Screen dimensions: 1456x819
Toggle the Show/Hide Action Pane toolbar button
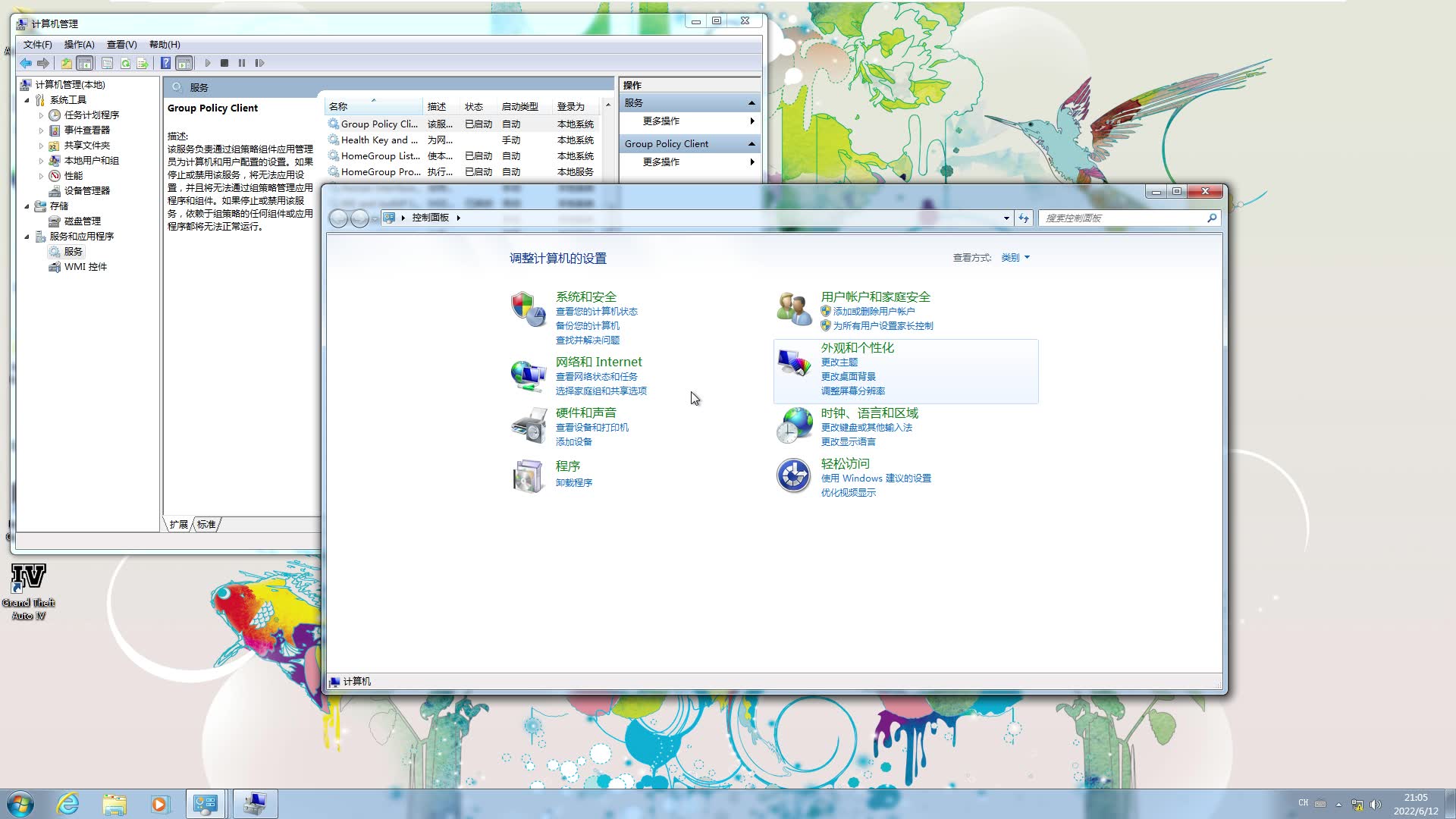184,63
